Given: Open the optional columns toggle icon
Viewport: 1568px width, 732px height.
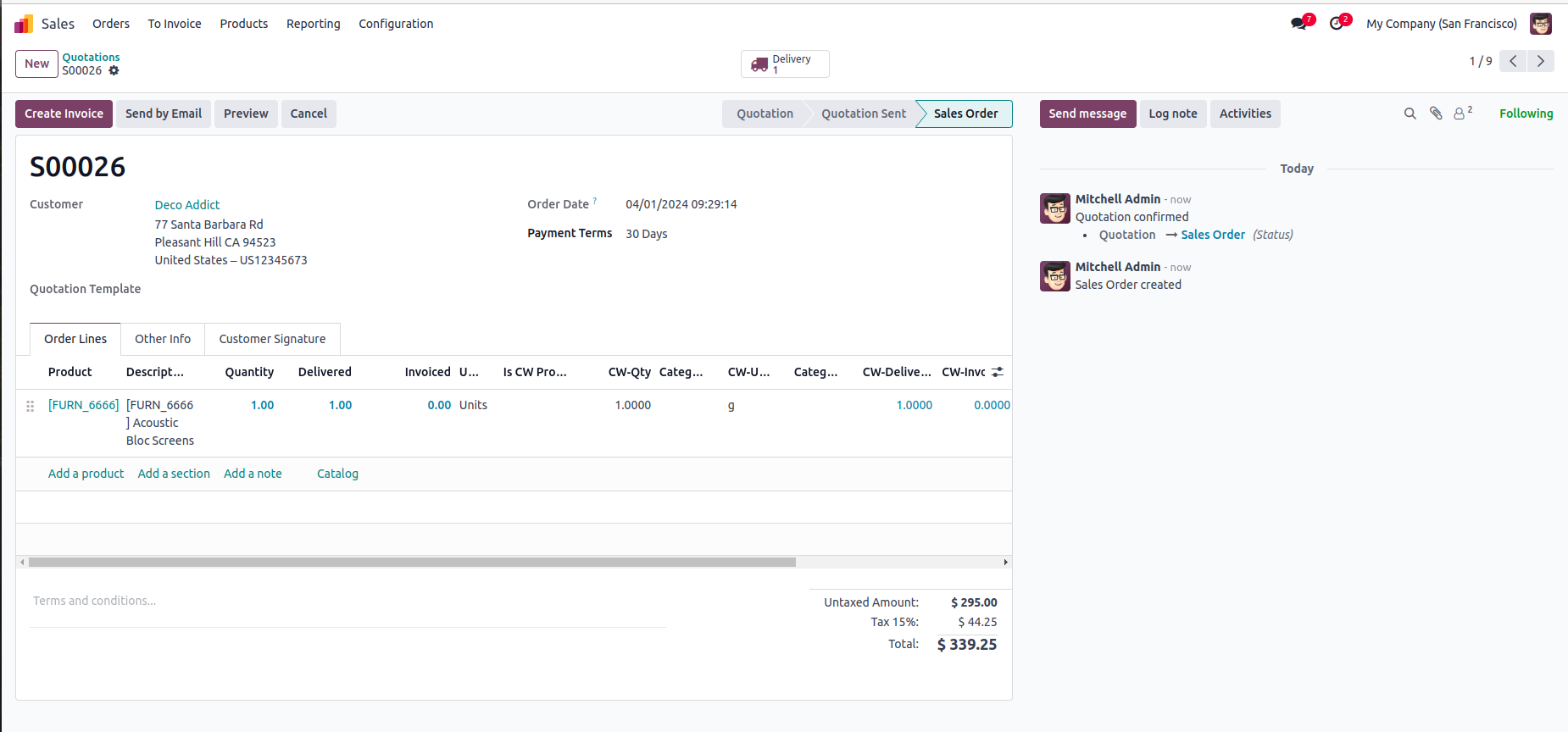Looking at the screenshot, I should pyautogui.click(x=998, y=372).
